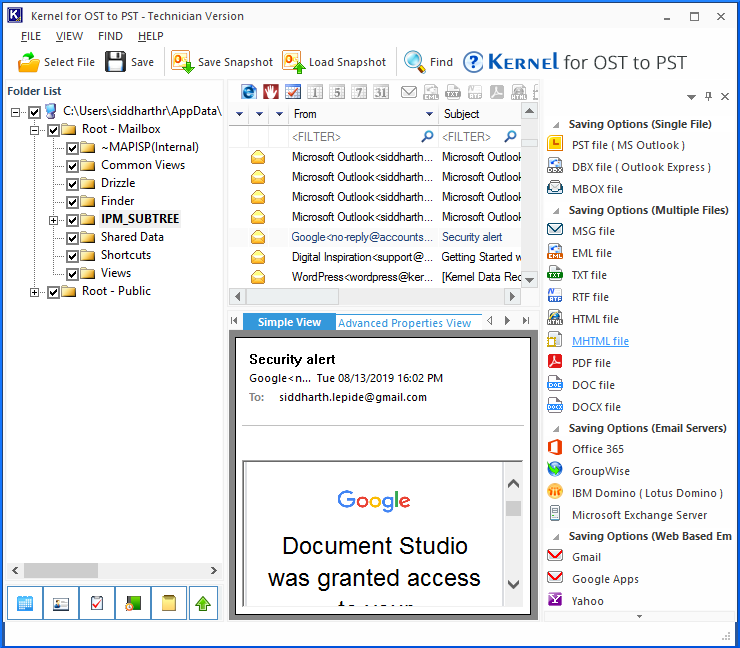
Task: Click the contacts card icon at bottom left
Action: [x=61, y=603]
